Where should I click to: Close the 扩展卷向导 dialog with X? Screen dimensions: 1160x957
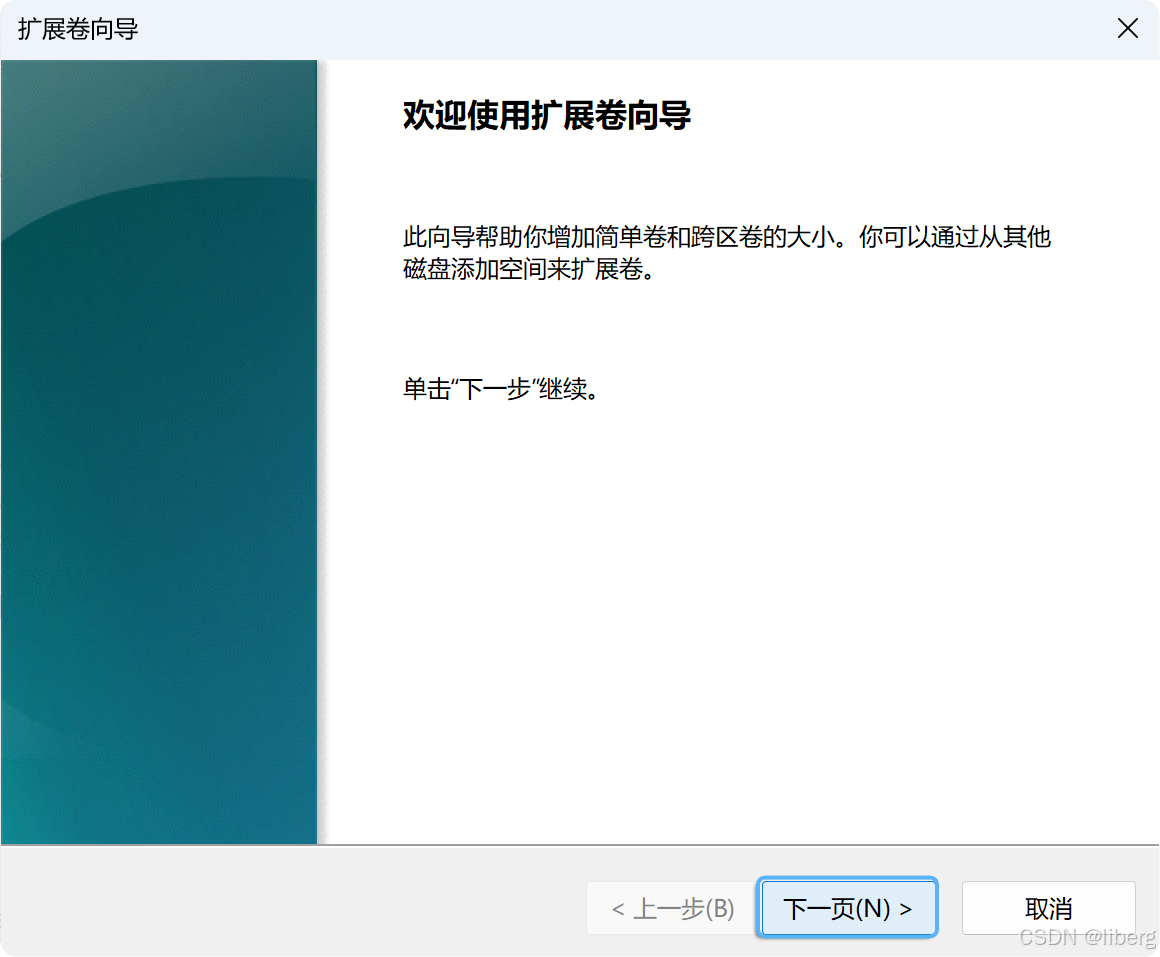(x=1127, y=29)
